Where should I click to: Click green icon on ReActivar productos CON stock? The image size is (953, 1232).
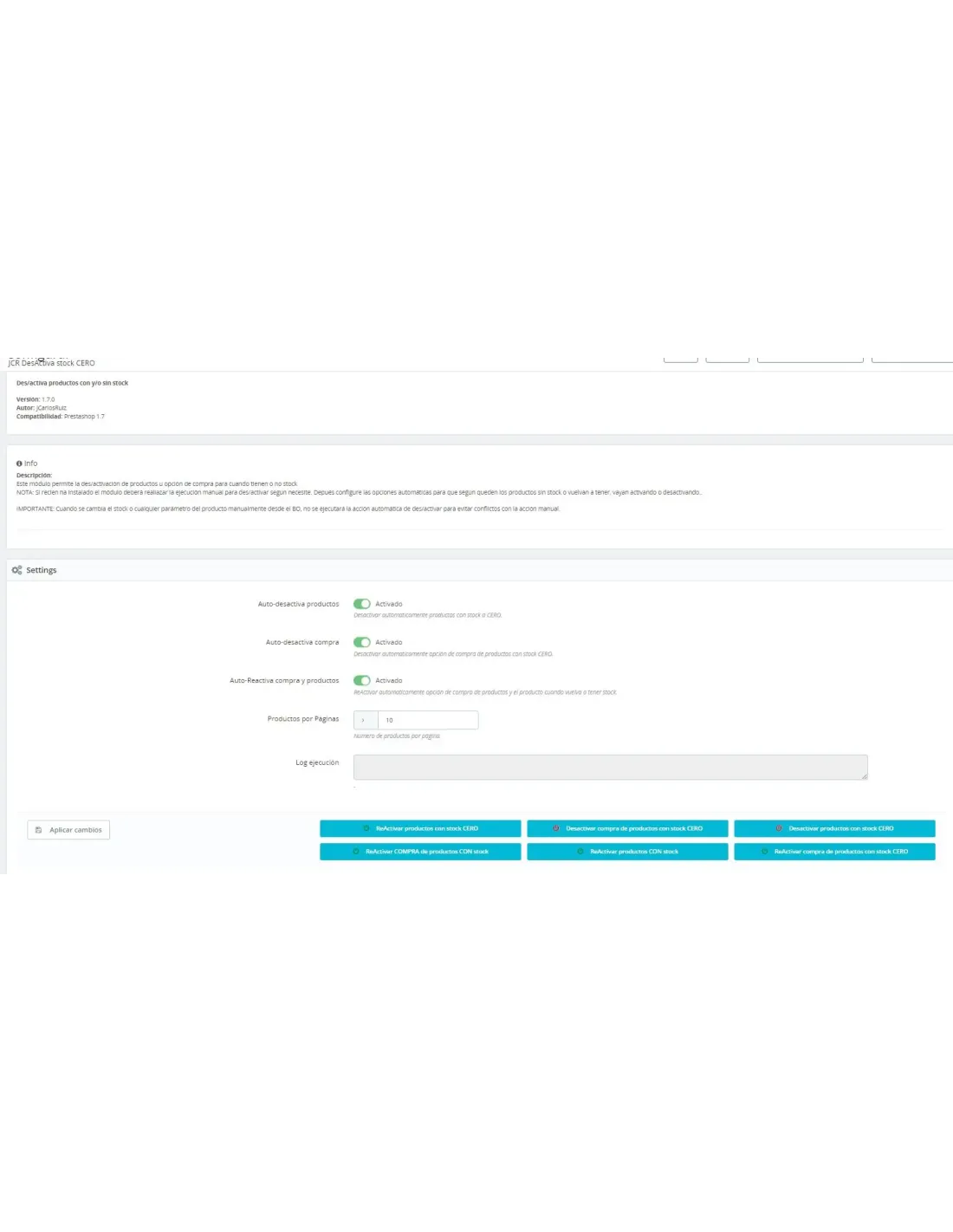[x=580, y=852]
